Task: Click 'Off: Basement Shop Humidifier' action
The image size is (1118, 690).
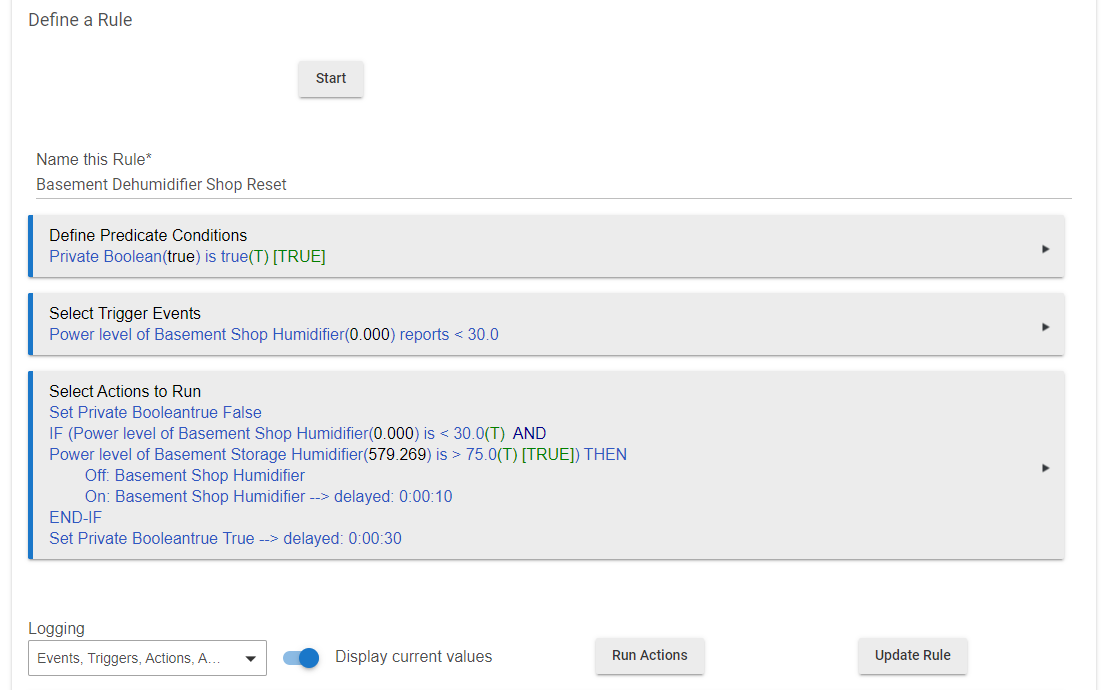Action: click(195, 475)
